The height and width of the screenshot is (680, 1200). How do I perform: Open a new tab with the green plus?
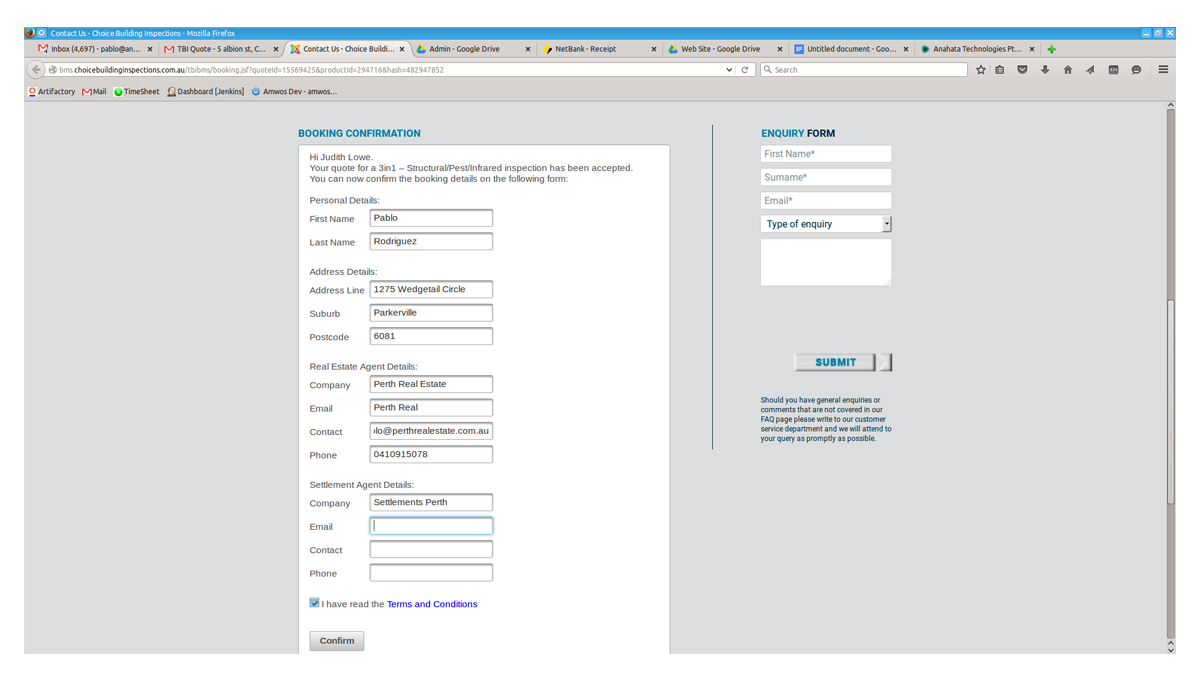pos(1051,49)
